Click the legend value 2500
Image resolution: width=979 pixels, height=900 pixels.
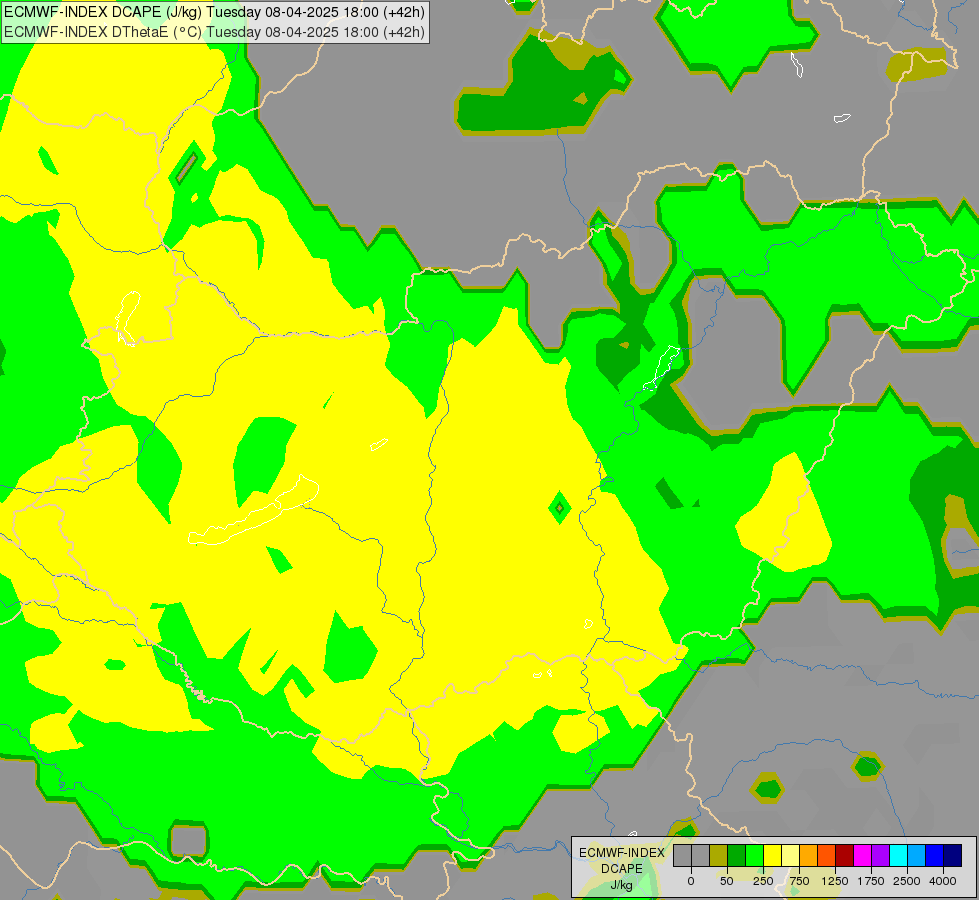(x=907, y=881)
